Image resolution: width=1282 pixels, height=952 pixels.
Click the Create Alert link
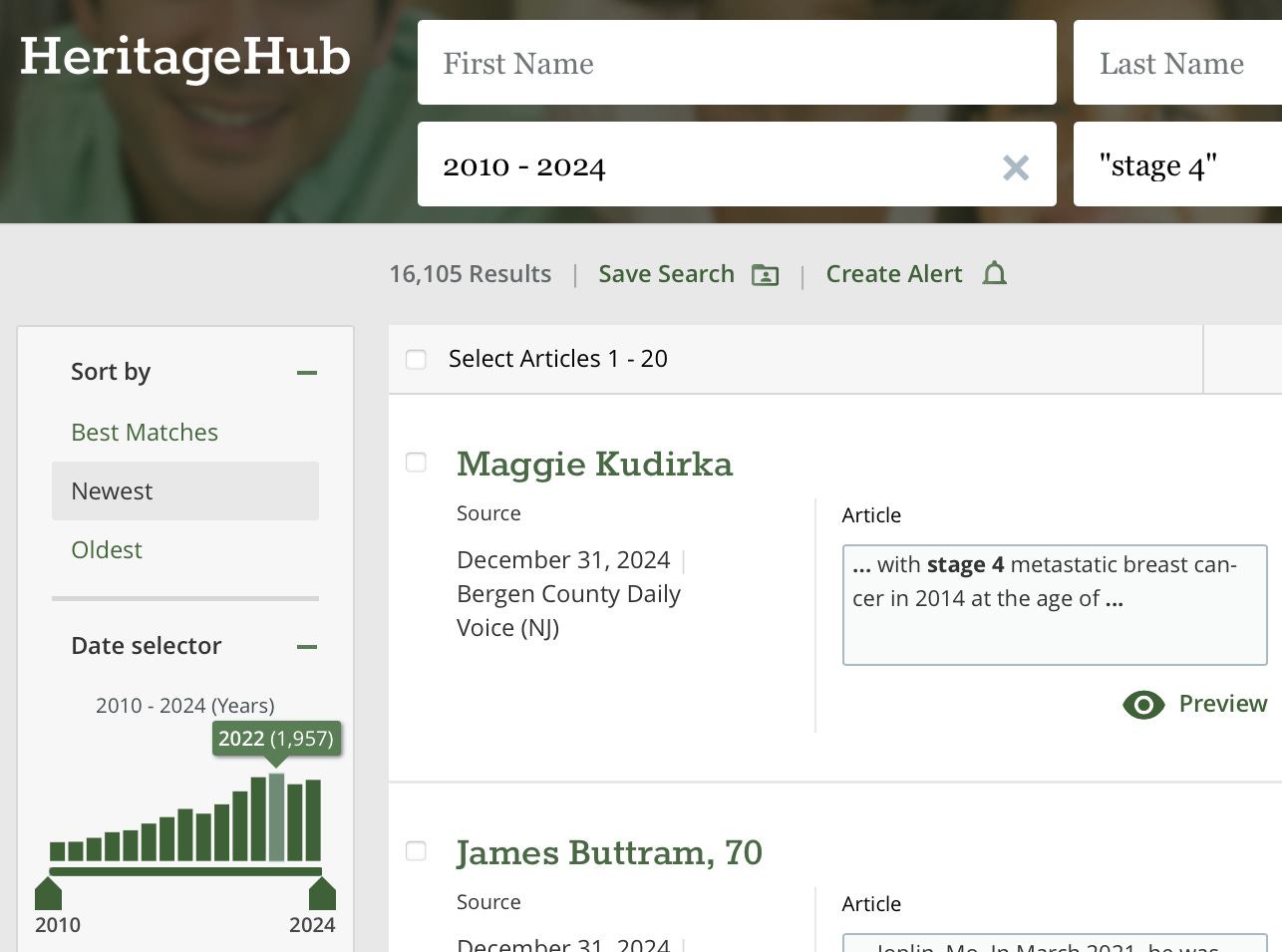(x=894, y=274)
